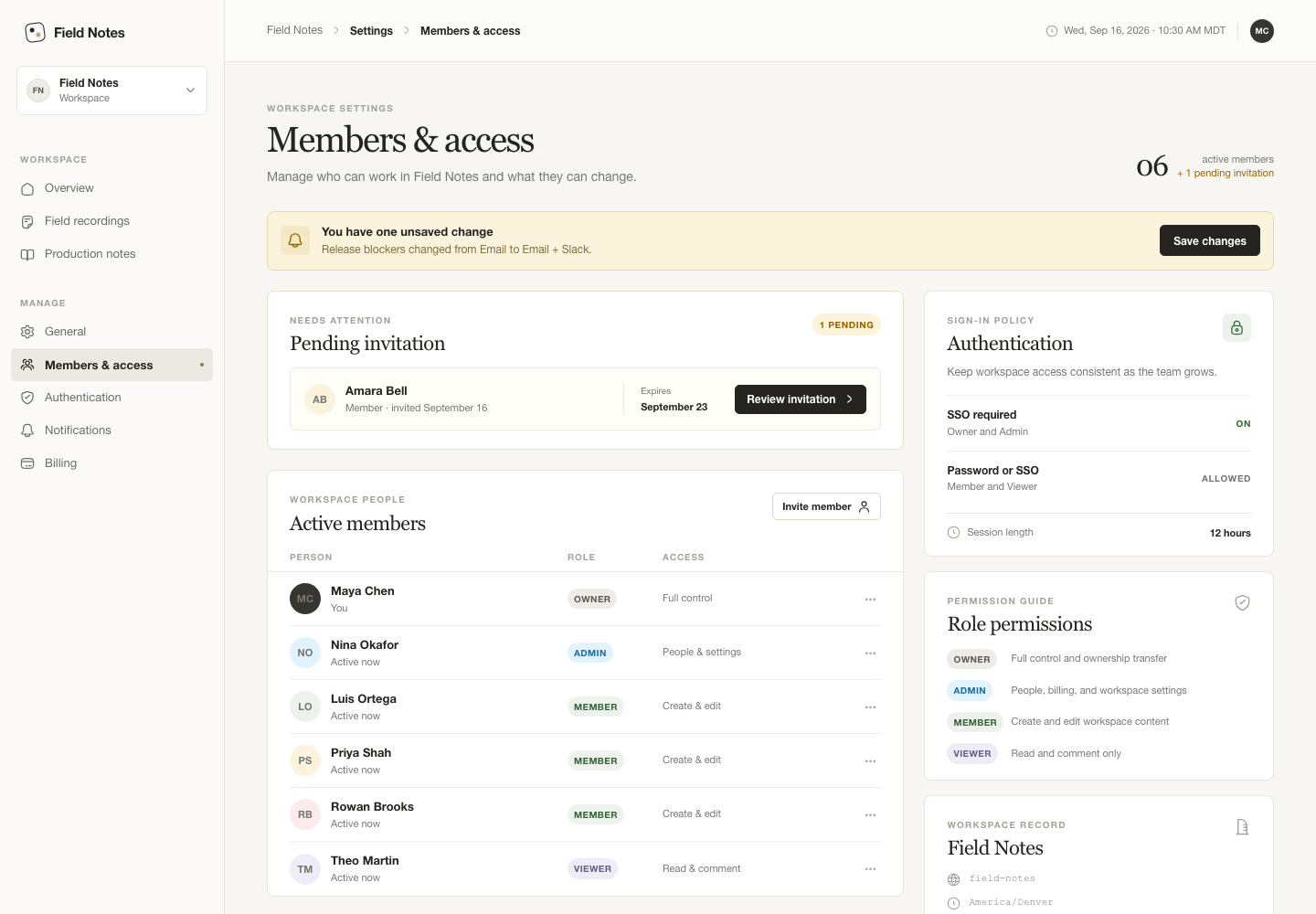Click the 'September 23' expiry date

coord(674,407)
